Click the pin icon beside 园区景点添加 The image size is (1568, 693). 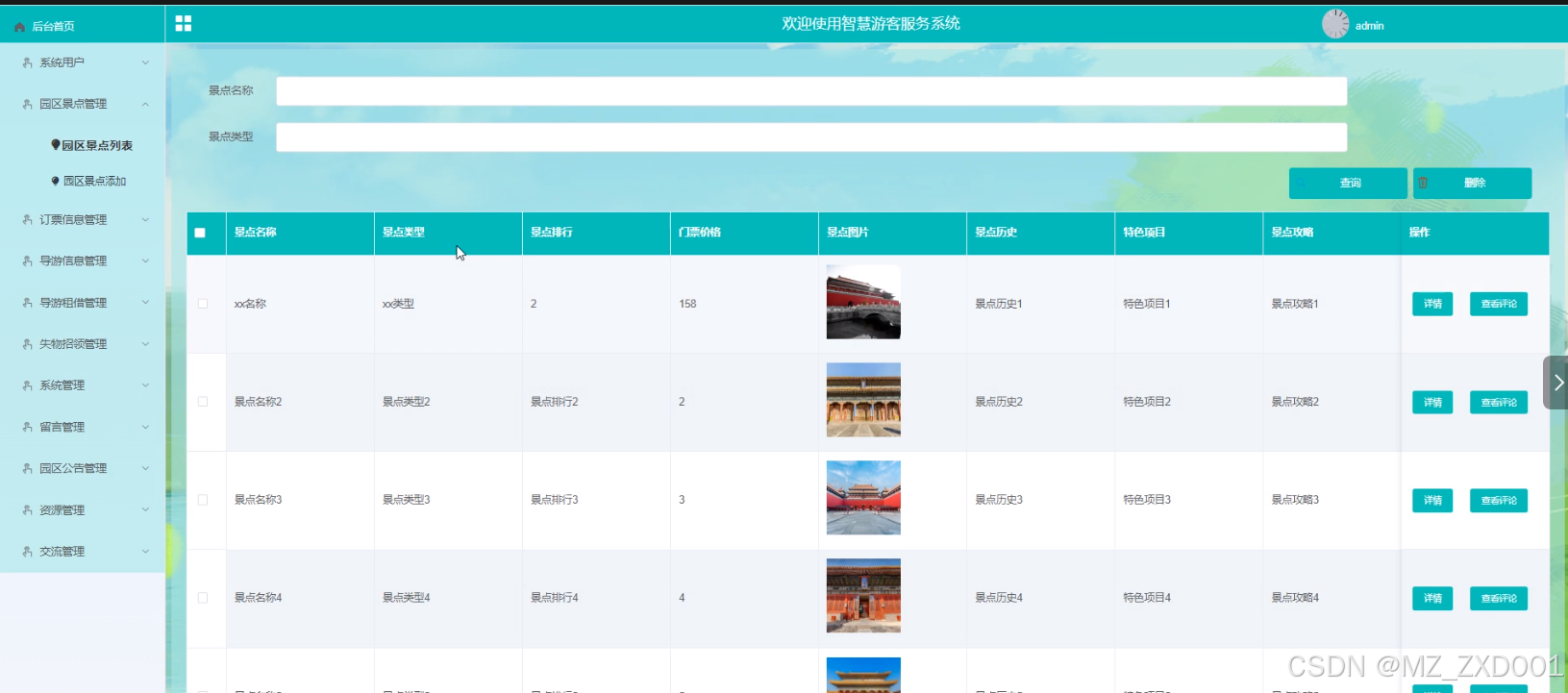click(x=56, y=181)
